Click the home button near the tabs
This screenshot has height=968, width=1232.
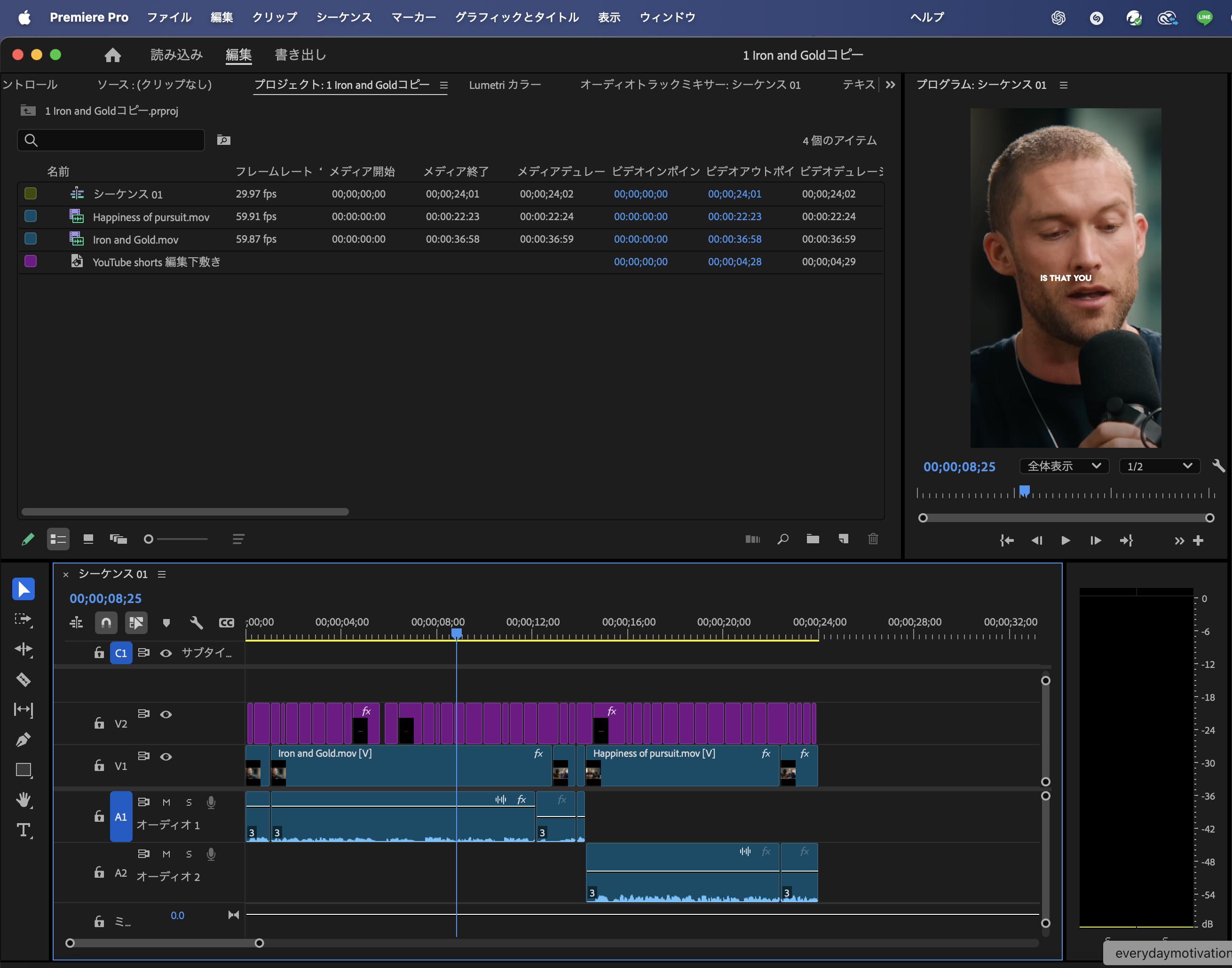point(112,55)
